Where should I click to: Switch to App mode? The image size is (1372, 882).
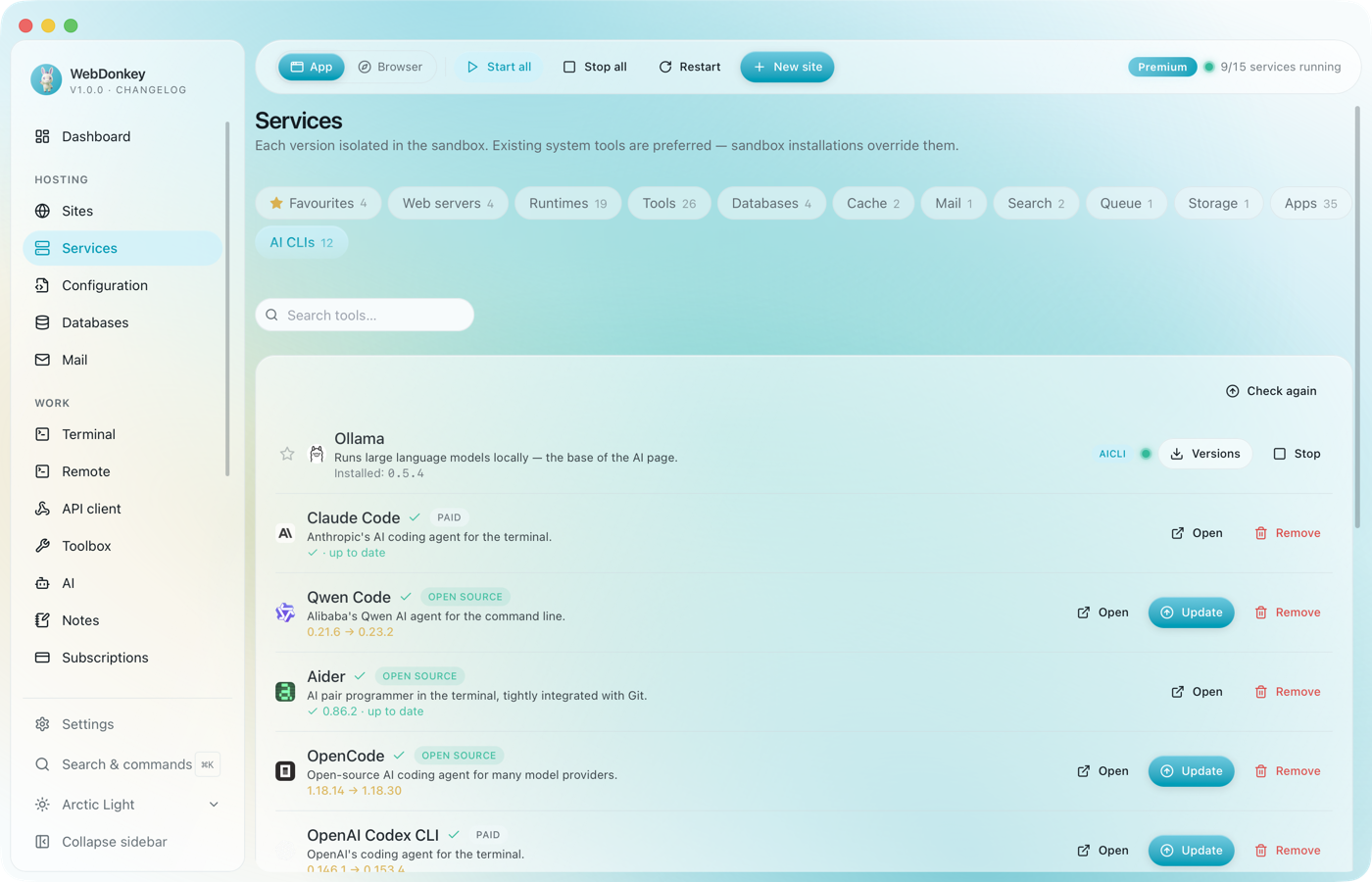(x=312, y=67)
